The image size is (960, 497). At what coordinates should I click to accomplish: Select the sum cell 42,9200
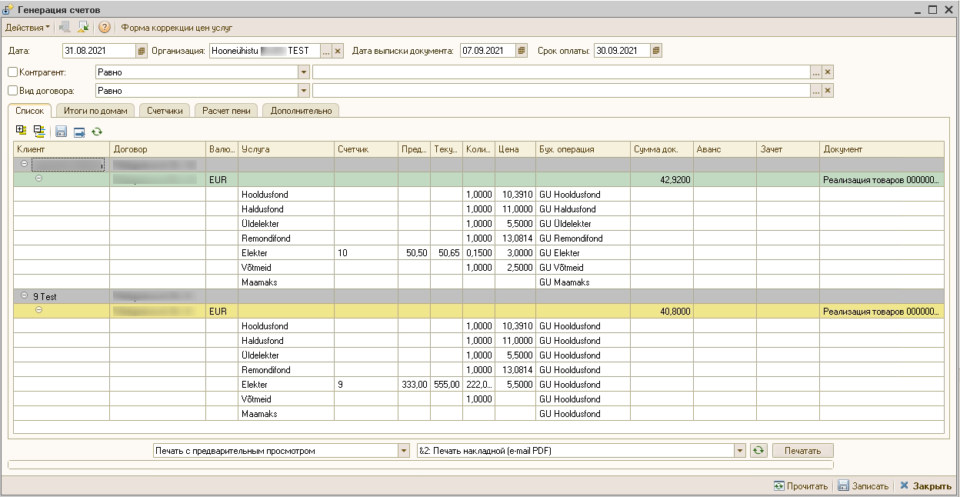(661, 180)
